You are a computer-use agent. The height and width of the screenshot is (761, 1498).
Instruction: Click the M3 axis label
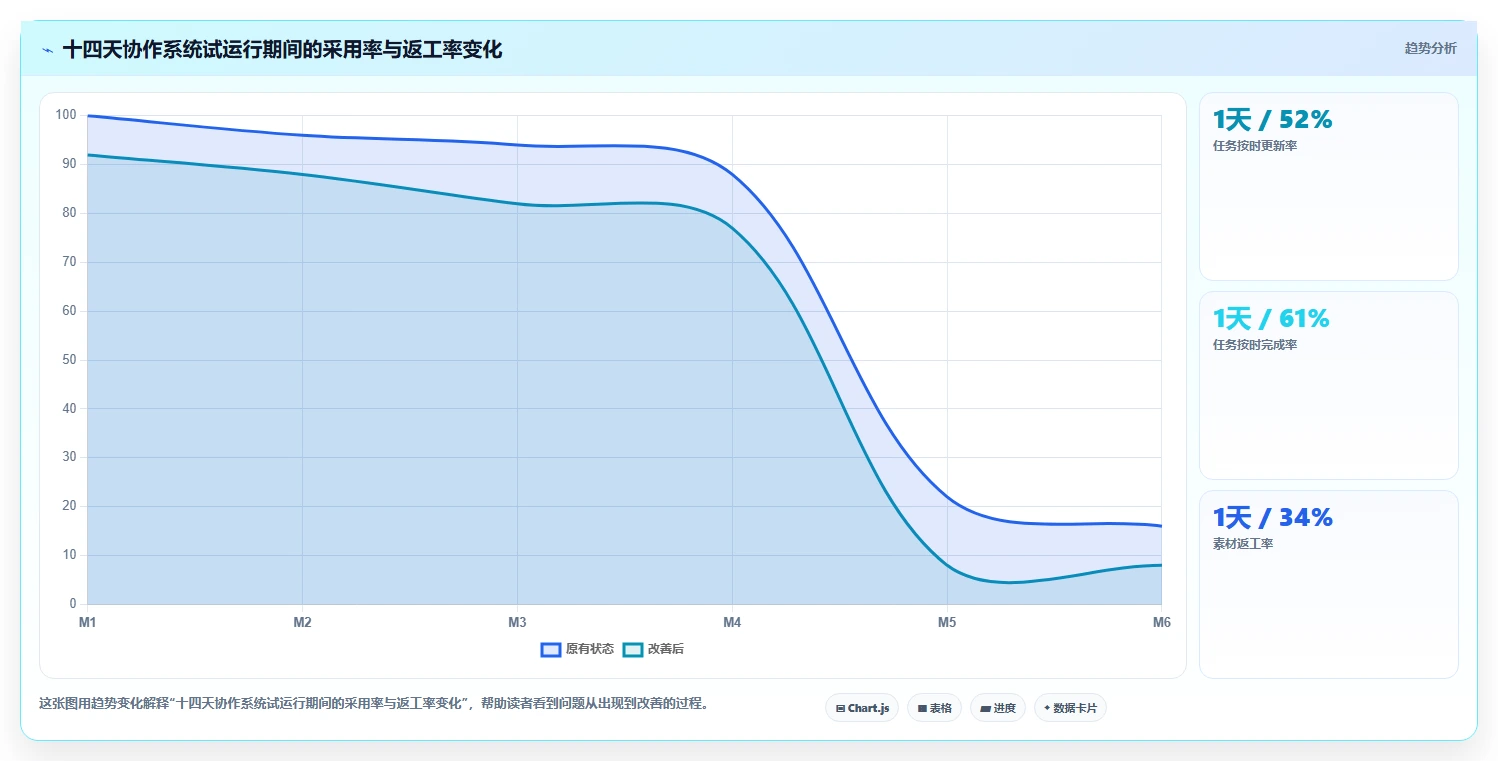coord(517,622)
